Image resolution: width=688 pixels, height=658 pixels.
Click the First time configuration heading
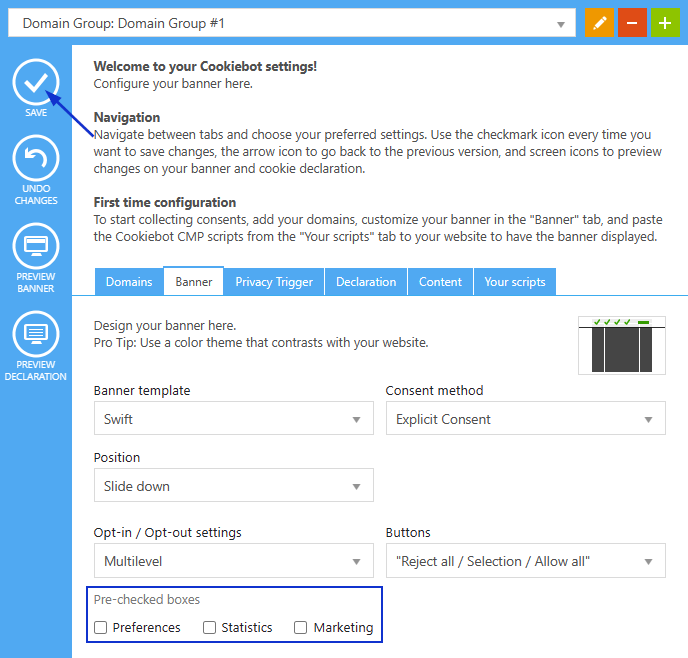pyautogui.click(x=165, y=203)
